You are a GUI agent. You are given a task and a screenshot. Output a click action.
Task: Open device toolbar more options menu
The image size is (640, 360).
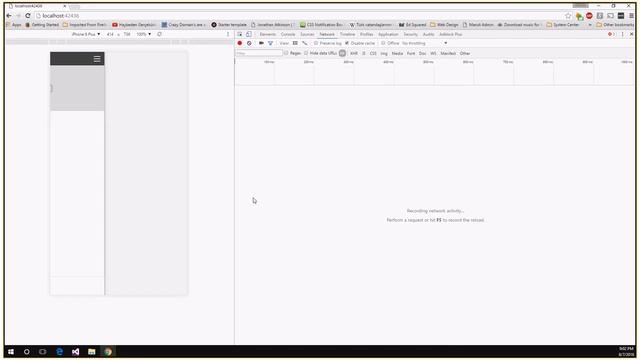coord(228,34)
